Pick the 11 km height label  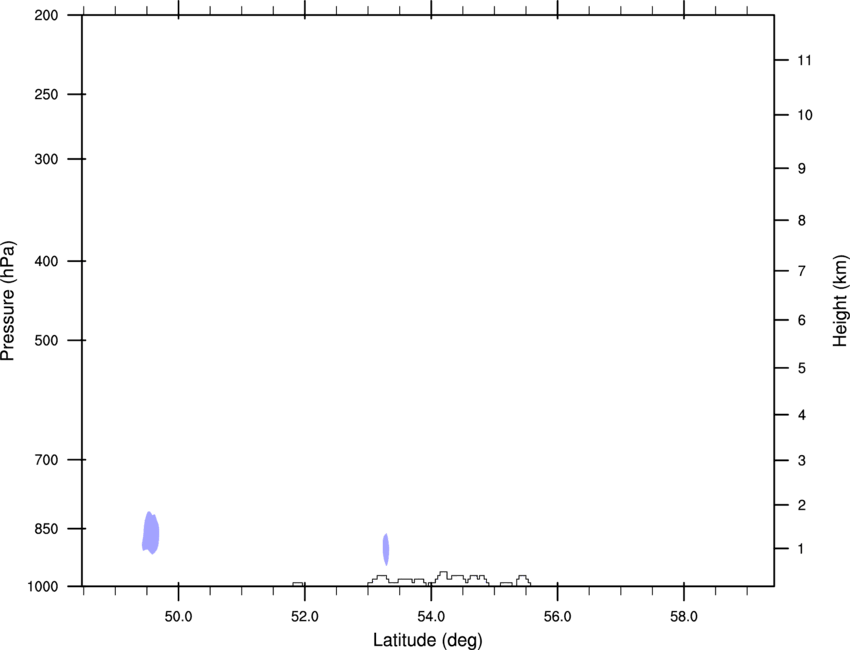pyautogui.click(x=804, y=60)
